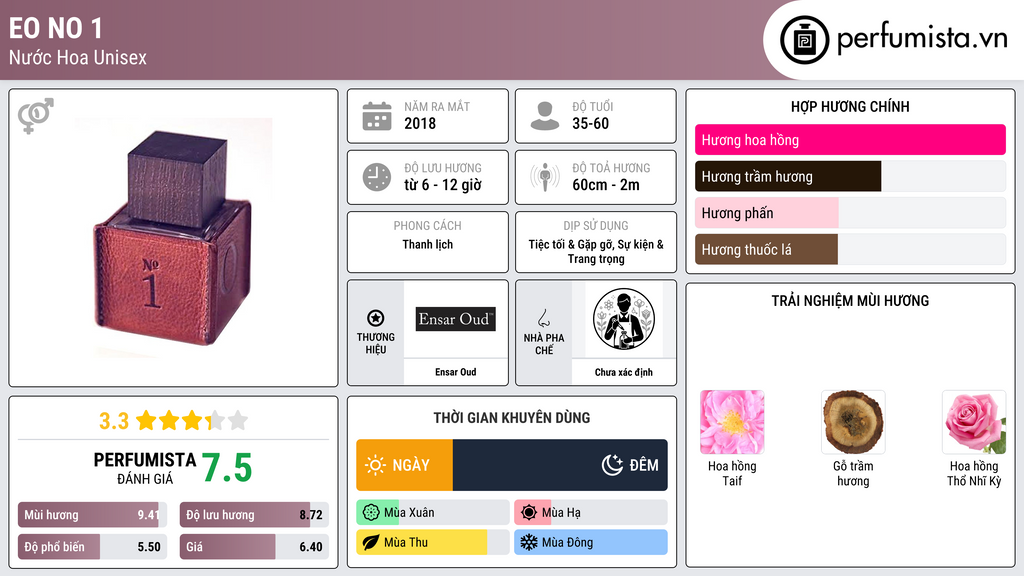Image resolution: width=1024 pixels, height=576 pixels.
Task: Click the Ensar Oud brand name label
Action: click(456, 372)
